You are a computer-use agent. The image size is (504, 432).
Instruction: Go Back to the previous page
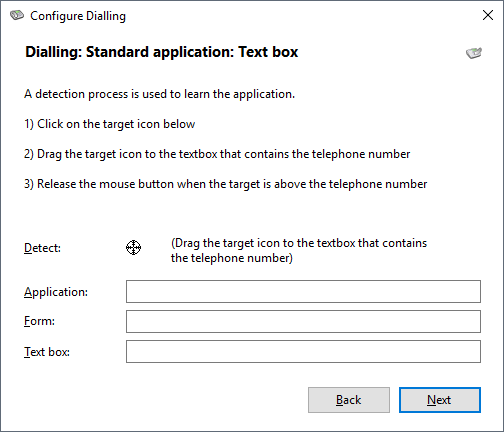(349, 400)
